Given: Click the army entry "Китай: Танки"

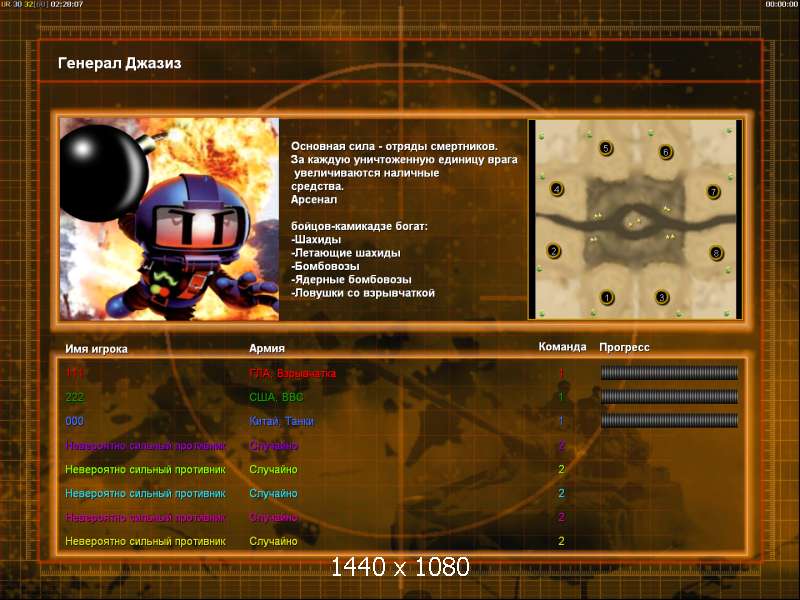Looking at the screenshot, I should pyautogui.click(x=281, y=421).
